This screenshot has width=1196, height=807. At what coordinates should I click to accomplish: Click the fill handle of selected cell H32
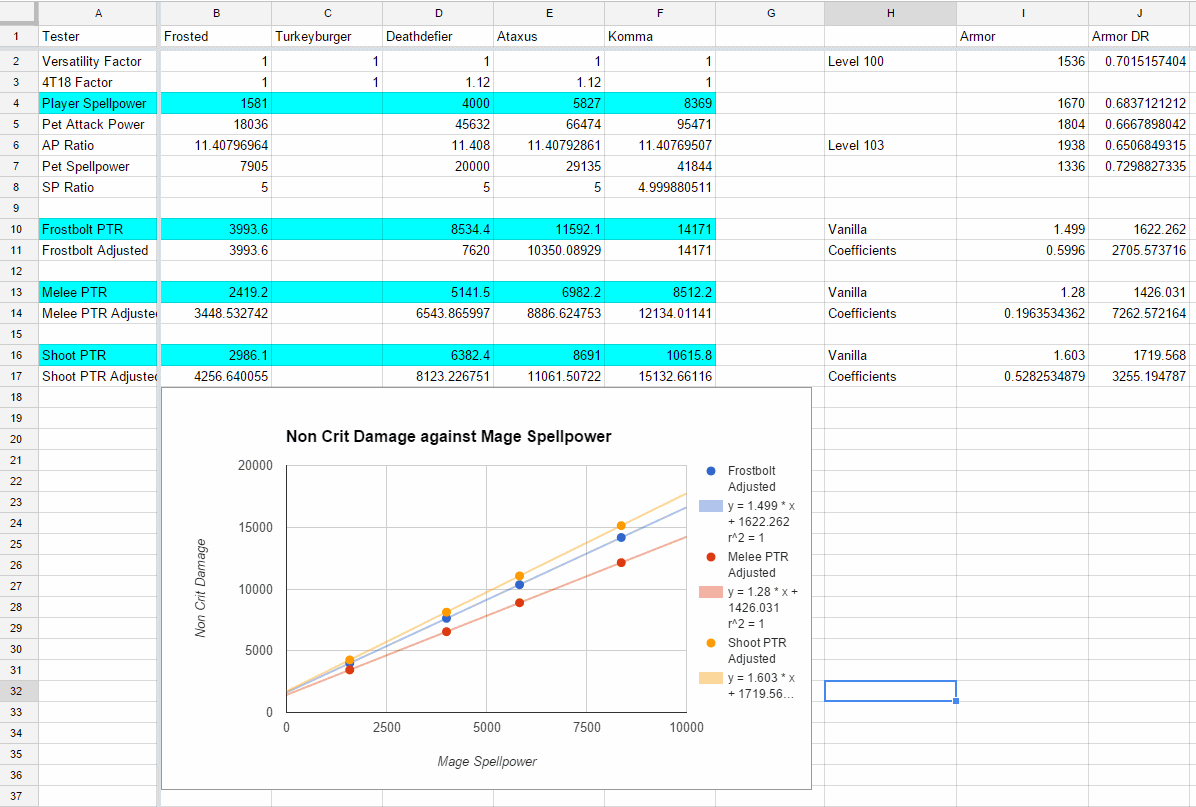(x=956, y=701)
